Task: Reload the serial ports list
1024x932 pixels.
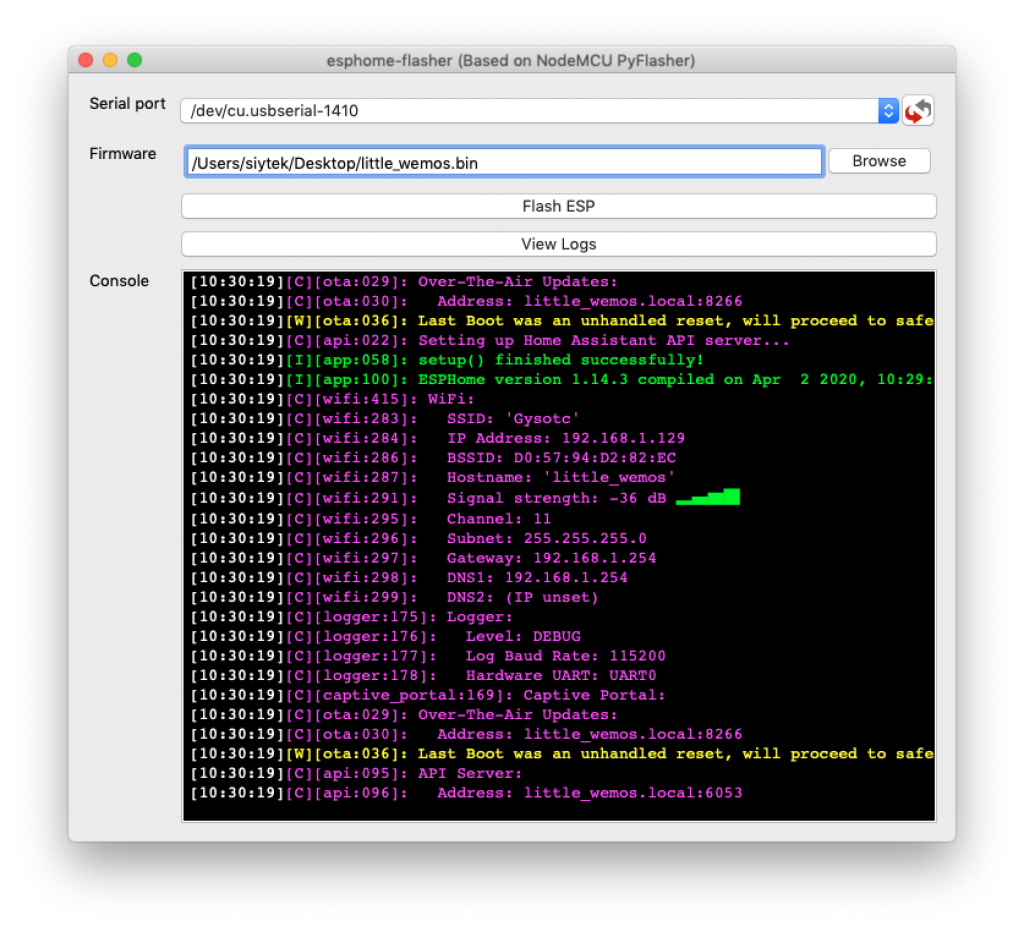Action: pos(918,110)
